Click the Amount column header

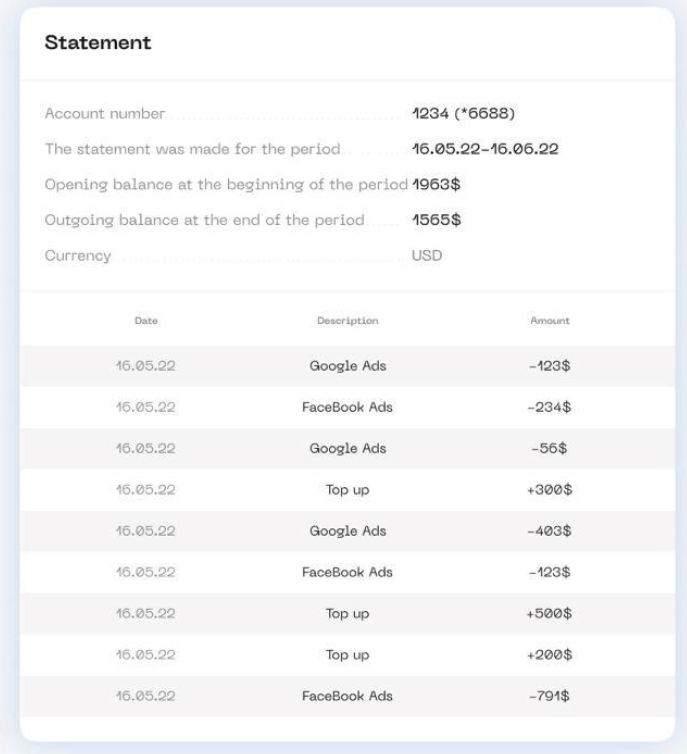click(549, 321)
